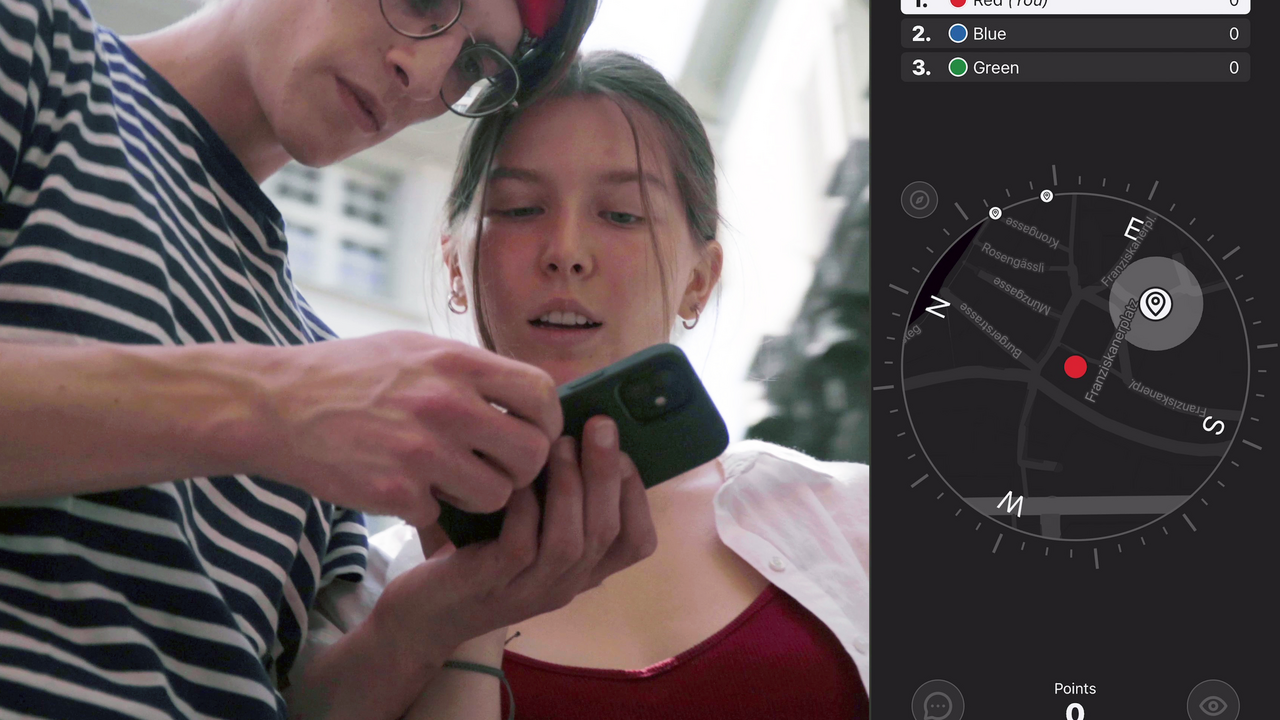Tap the large location pin on map
The width and height of the screenshot is (1280, 720).
coord(1156,303)
